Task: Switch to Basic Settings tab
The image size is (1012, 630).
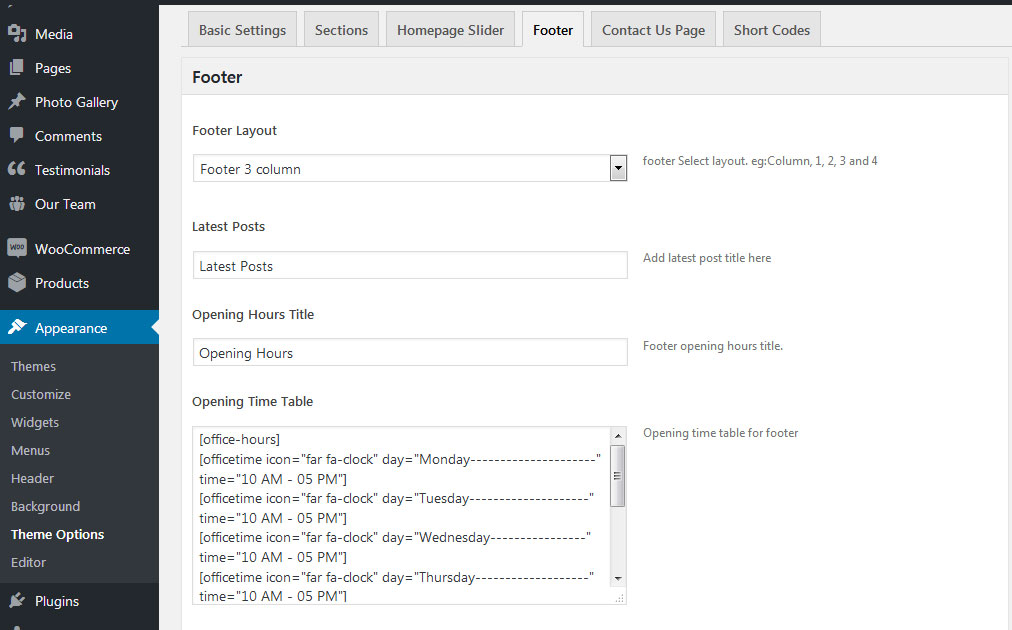Action: [242, 30]
